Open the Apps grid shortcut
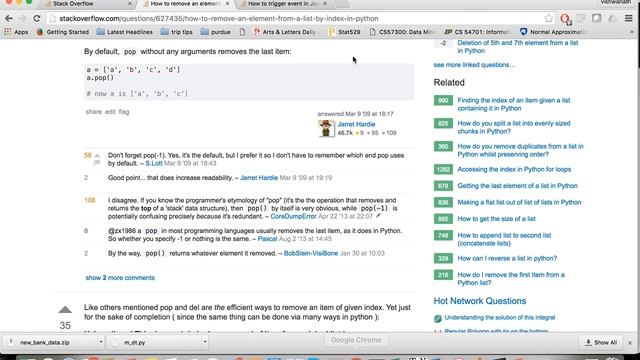 click(x=16, y=32)
